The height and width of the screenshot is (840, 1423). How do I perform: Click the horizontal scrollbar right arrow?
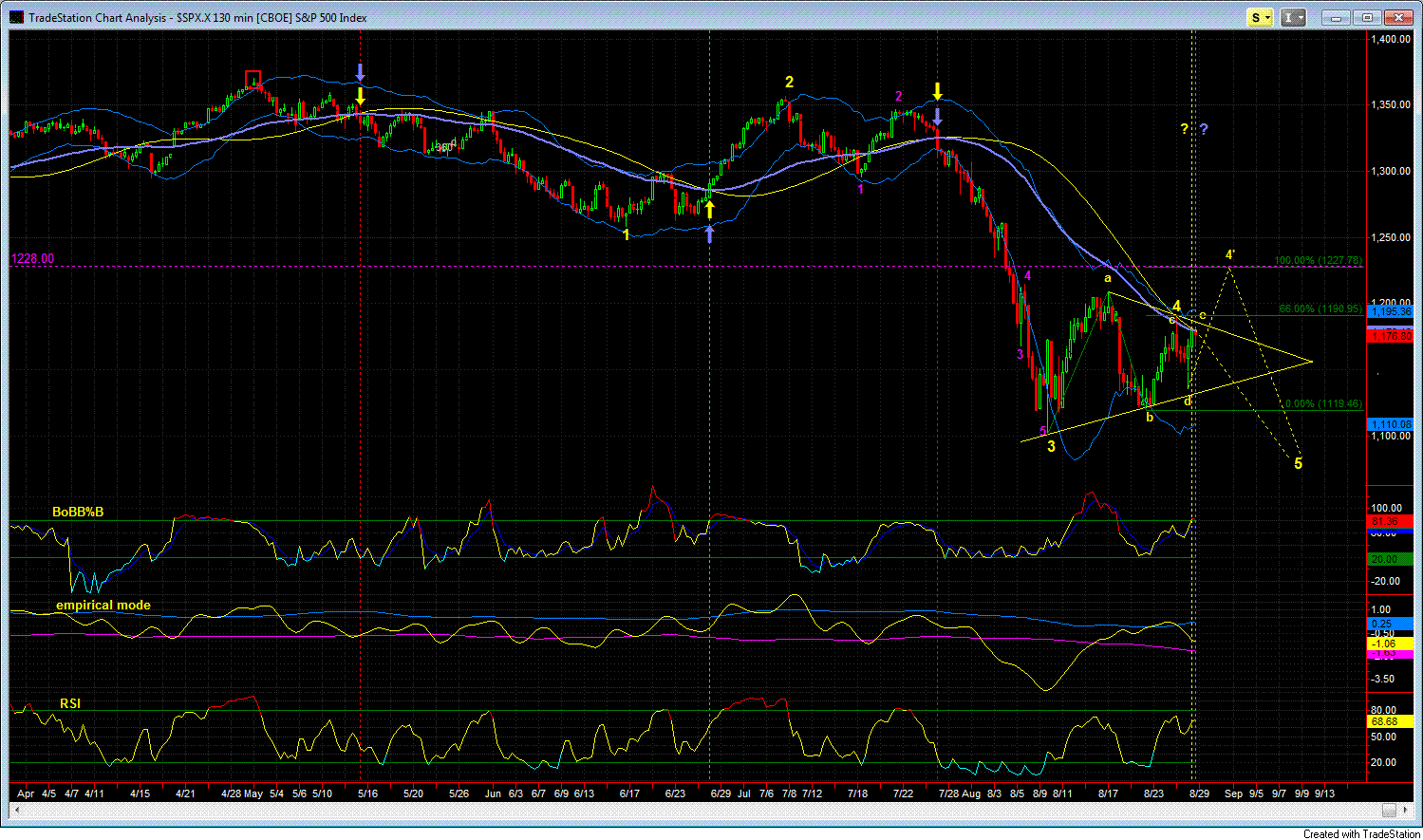click(x=1407, y=810)
